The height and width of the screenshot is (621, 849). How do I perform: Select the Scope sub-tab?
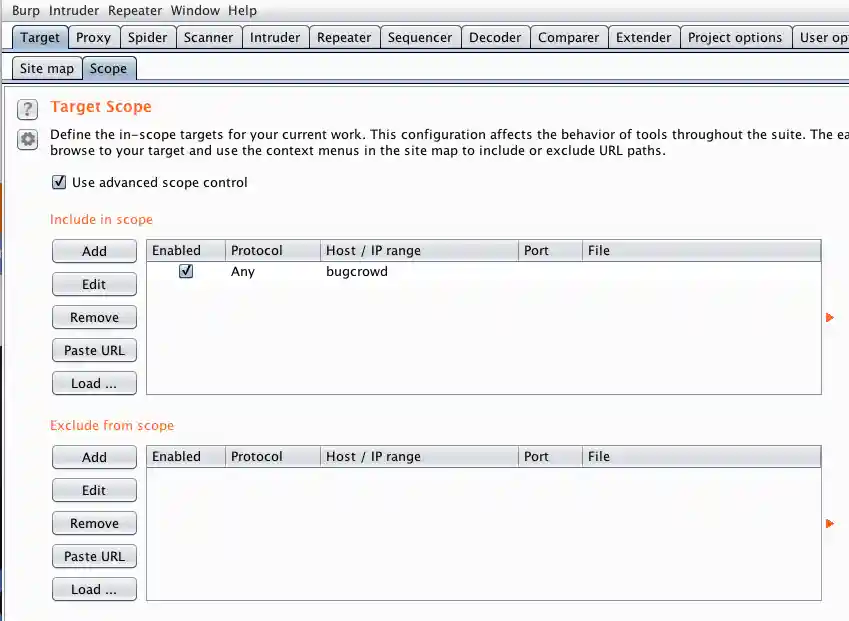pos(108,69)
